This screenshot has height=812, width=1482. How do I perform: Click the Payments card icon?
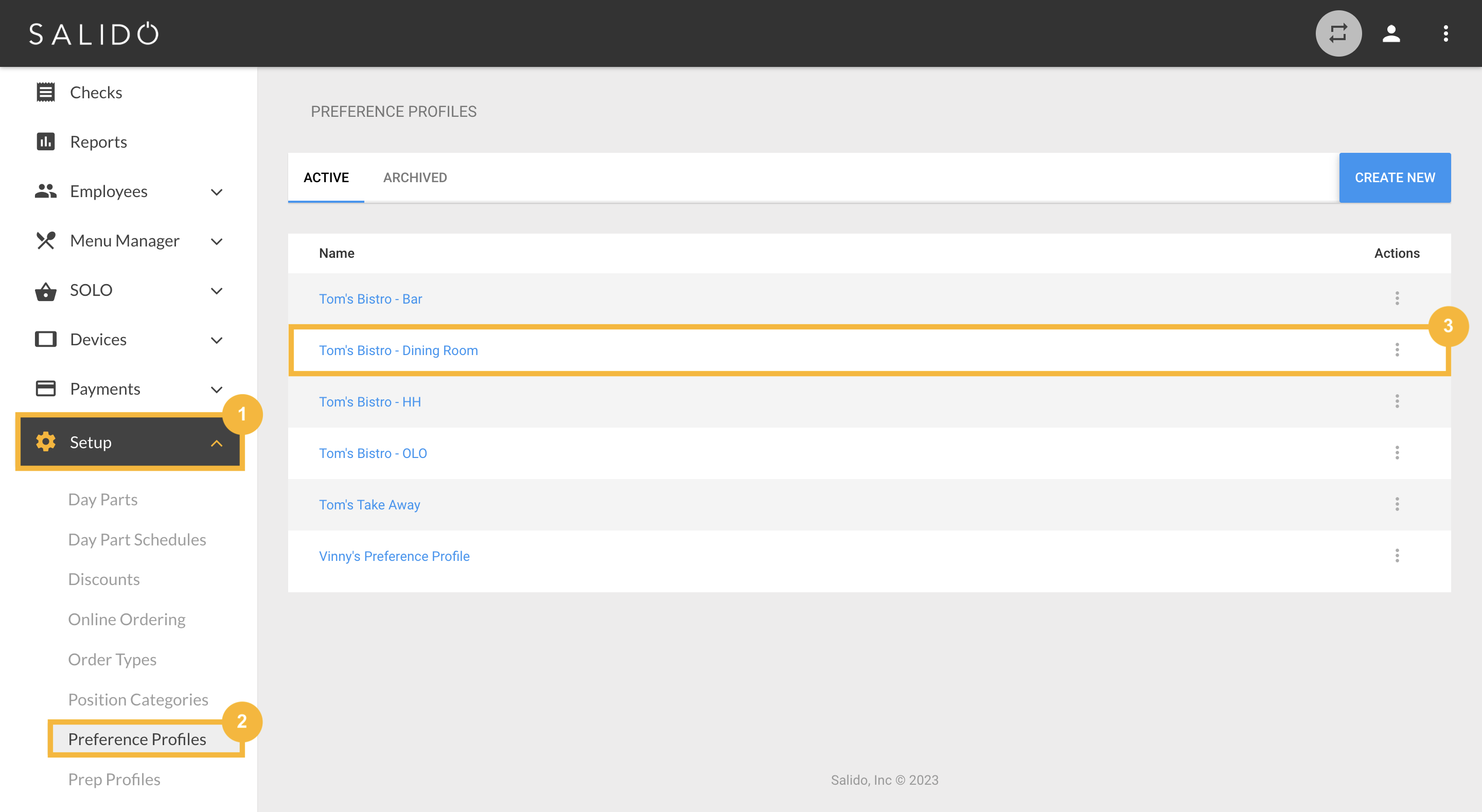45,389
